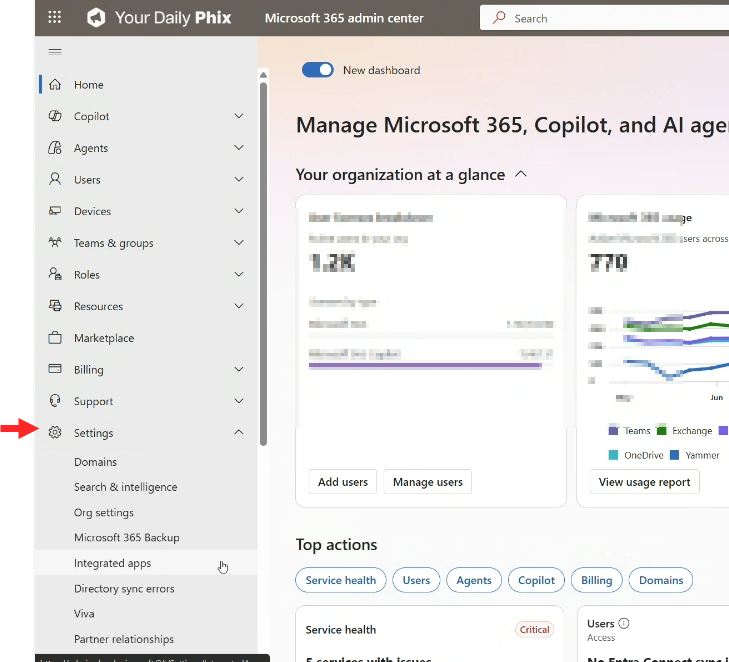Click the Microsoft 365 admin center title
The height and width of the screenshot is (662, 729).
pos(344,18)
